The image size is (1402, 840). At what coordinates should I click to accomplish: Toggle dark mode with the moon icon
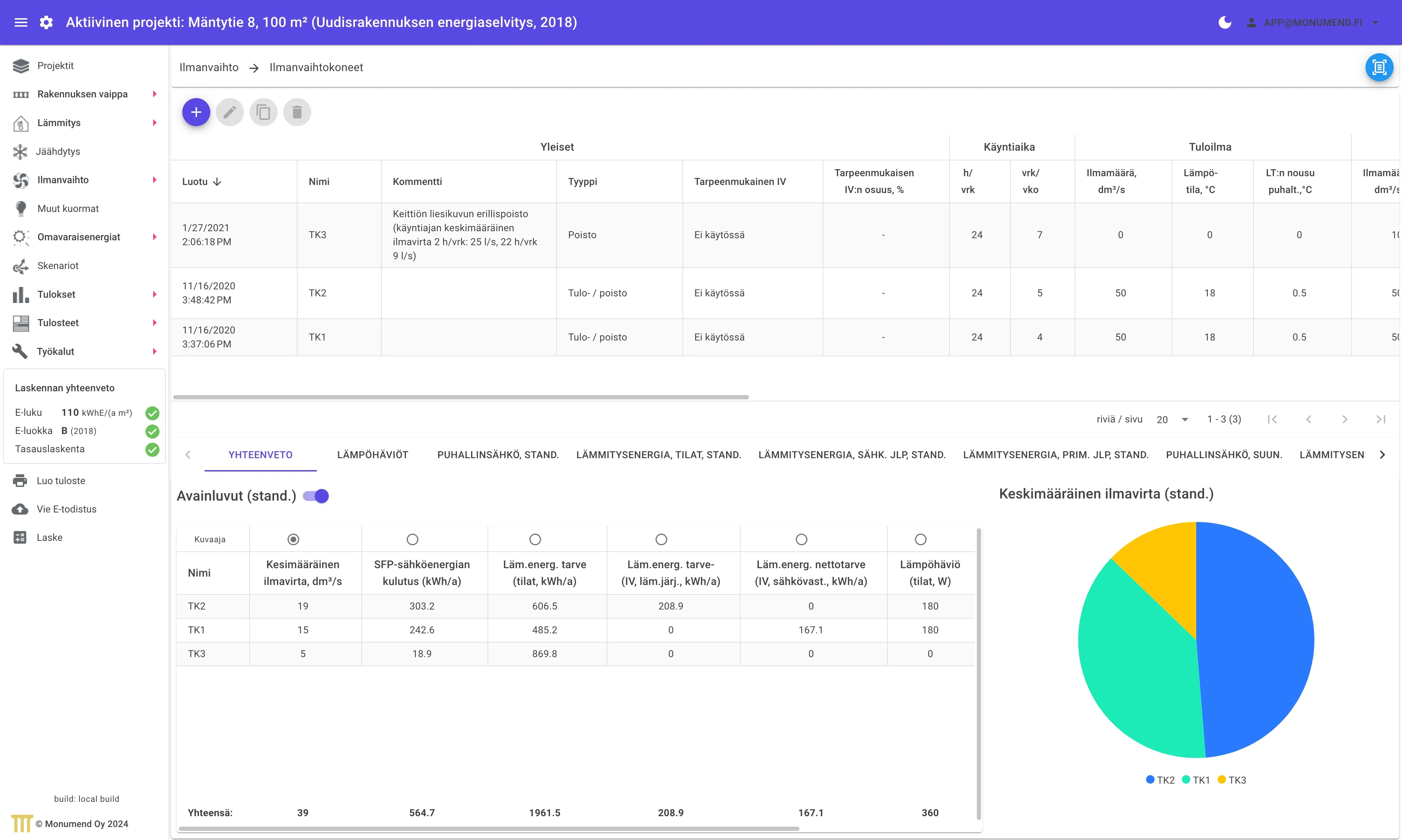[1225, 23]
